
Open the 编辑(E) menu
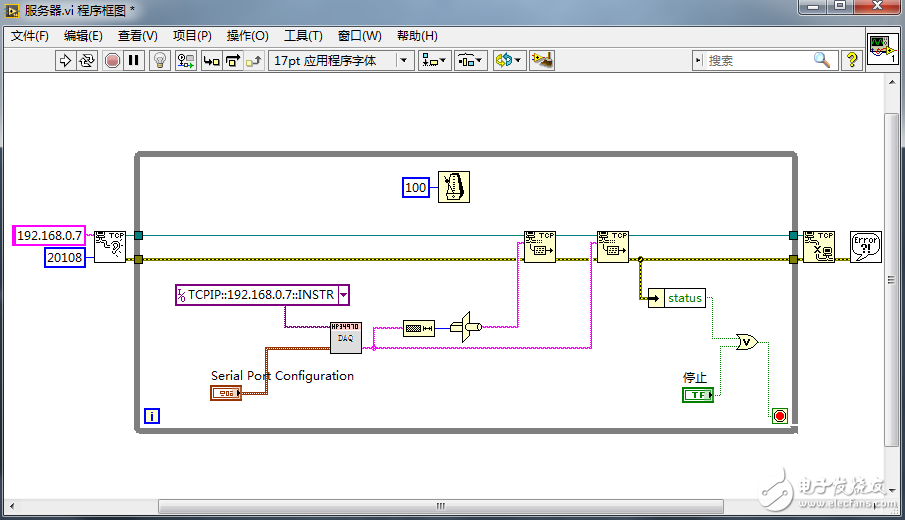tap(83, 36)
